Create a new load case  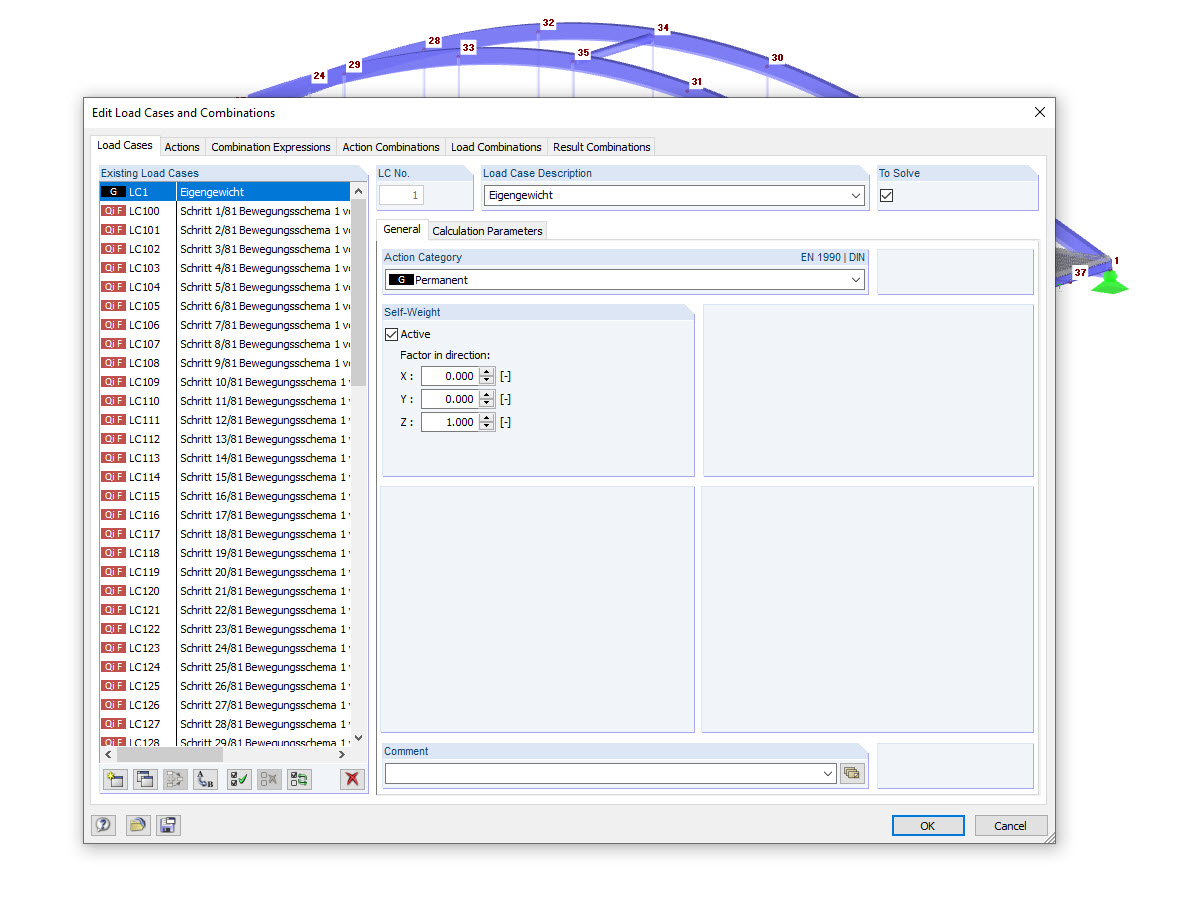pyautogui.click(x=115, y=779)
